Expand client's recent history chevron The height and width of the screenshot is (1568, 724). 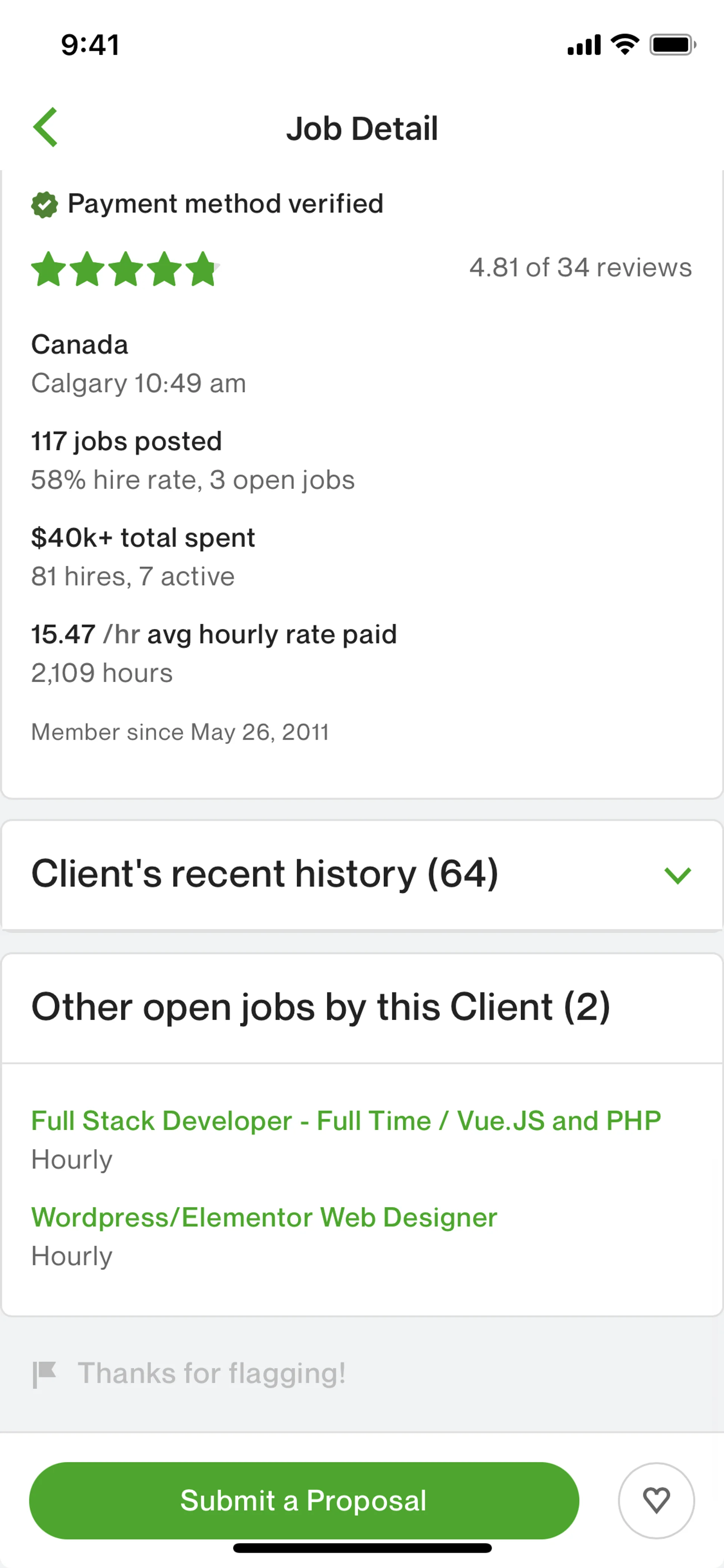(x=677, y=875)
